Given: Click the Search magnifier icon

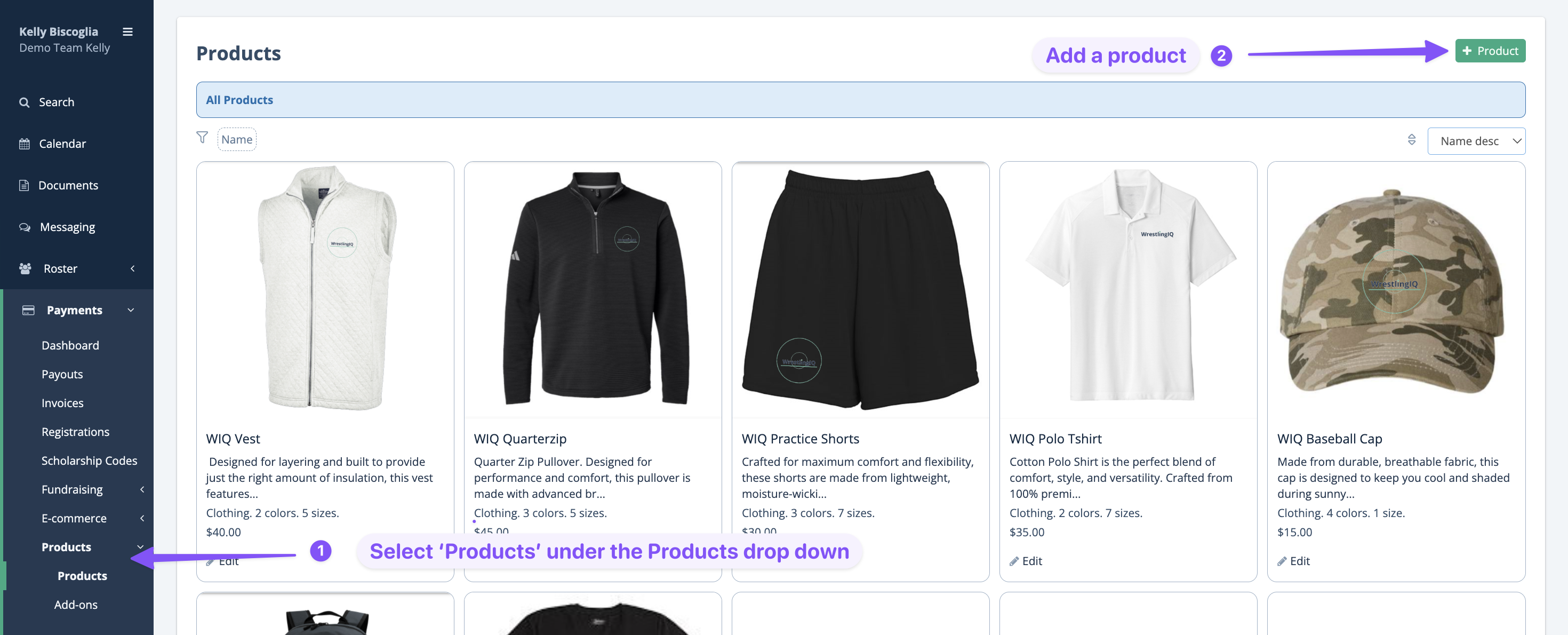Looking at the screenshot, I should [x=25, y=102].
